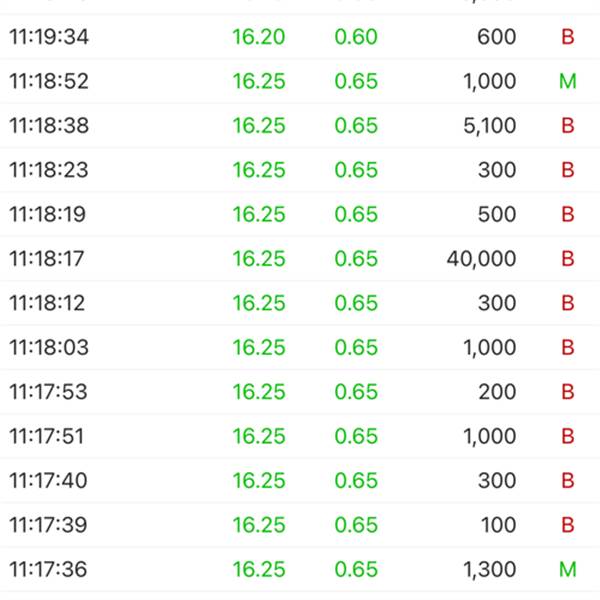The image size is (600, 600).
Task: Select the 16.20 price on the 11:19:34 row
Action: pyautogui.click(x=259, y=37)
